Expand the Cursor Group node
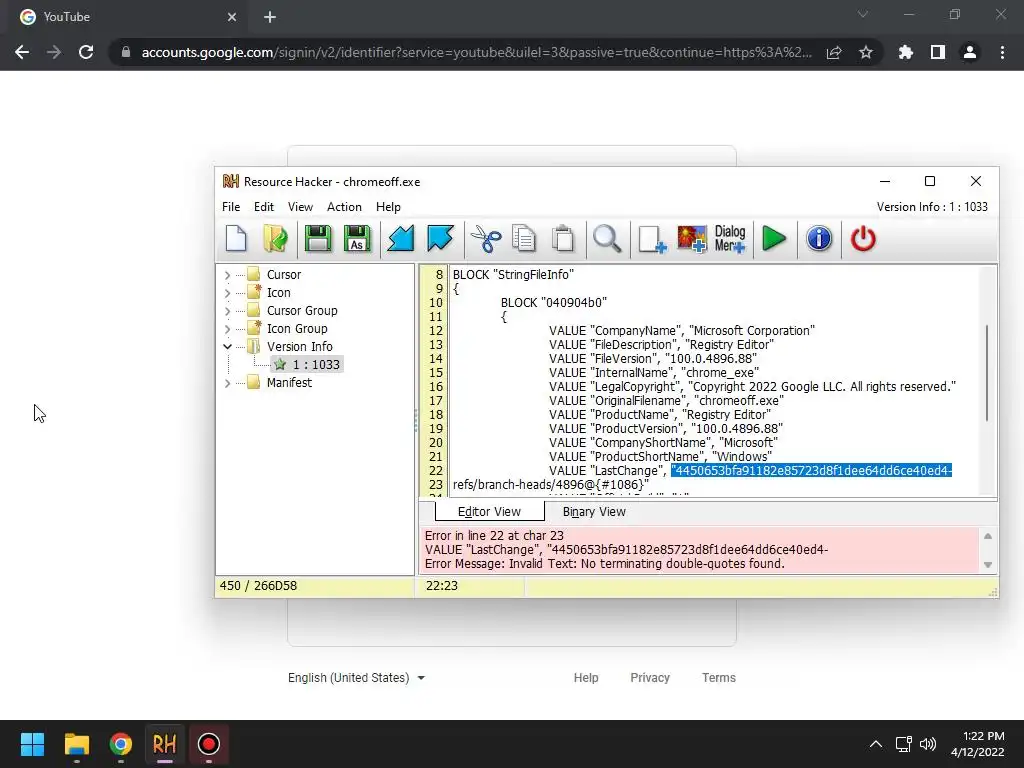 (x=227, y=311)
